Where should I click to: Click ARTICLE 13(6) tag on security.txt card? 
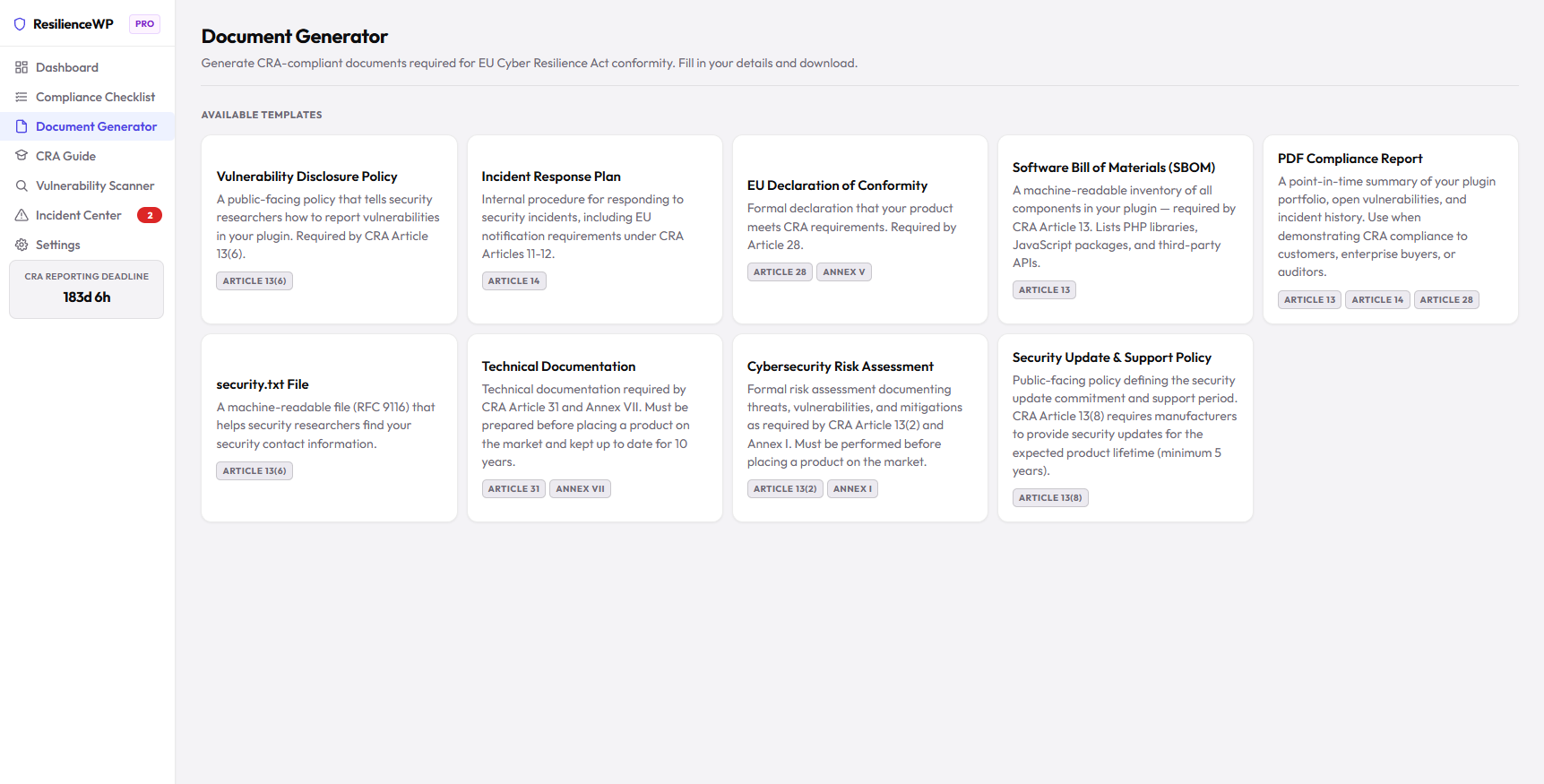[254, 471]
